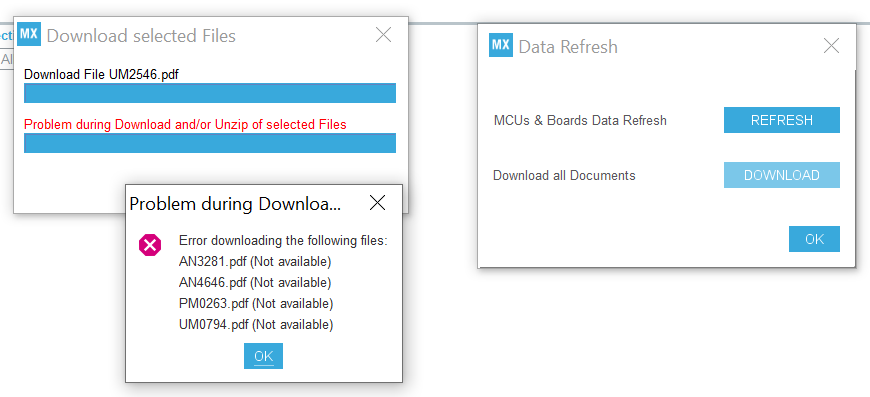Select the UM0794.pdf not available entry

(256, 324)
